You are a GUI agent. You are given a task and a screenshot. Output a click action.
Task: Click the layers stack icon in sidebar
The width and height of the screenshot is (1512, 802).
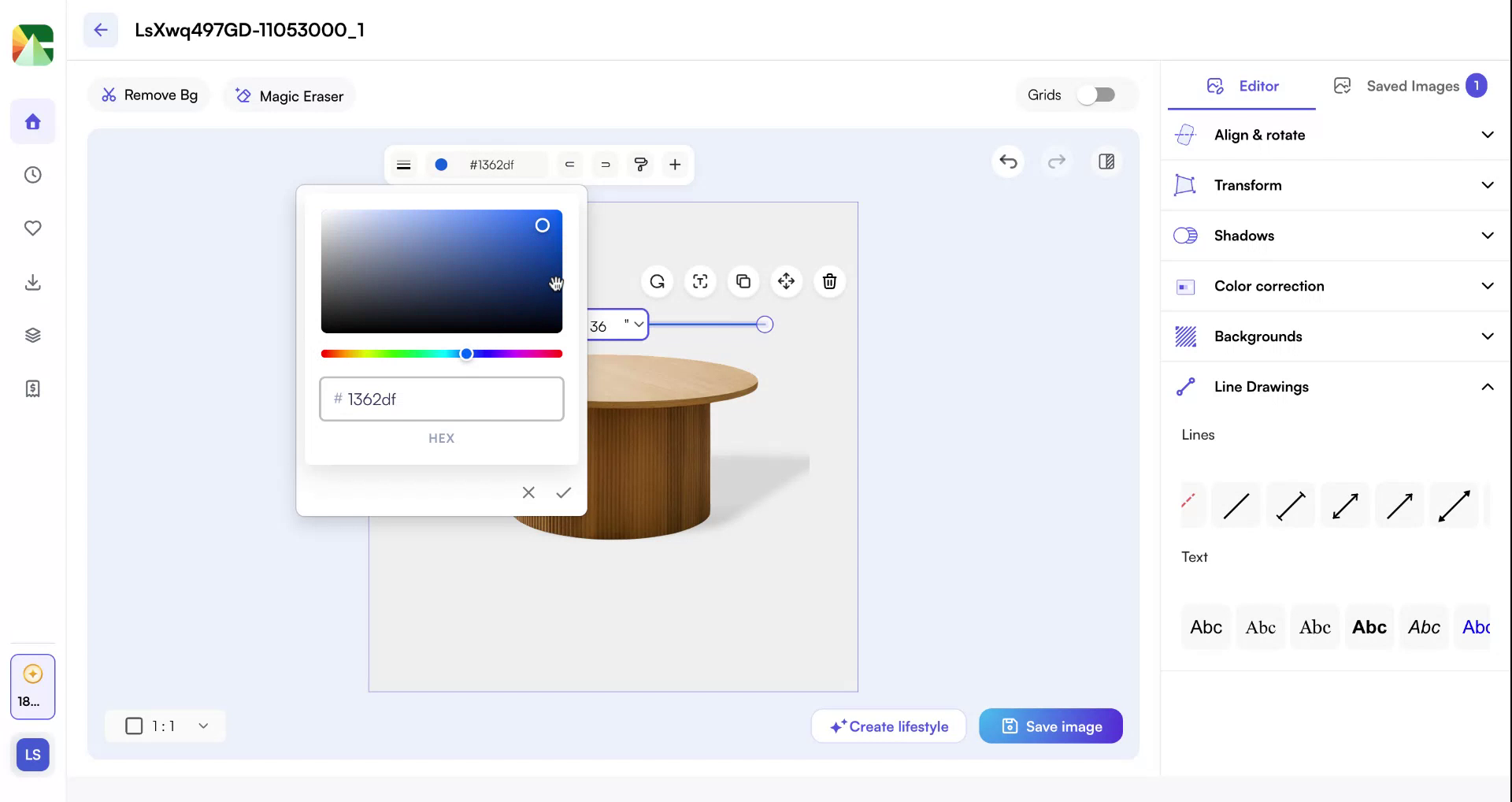pyautogui.click(x=32, y=334)
